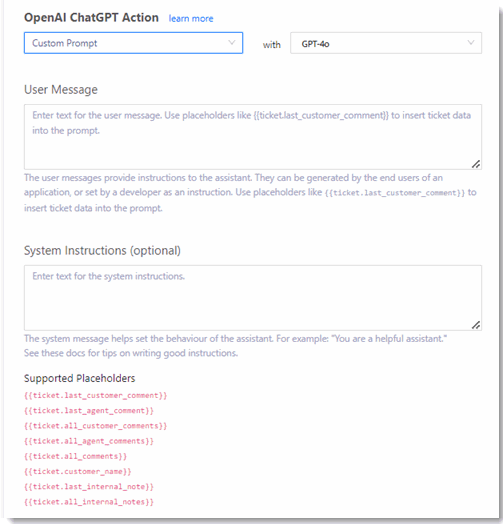Click the 'See these docs' tips text
The height and width of the screenshot is (524, 503).
coord(131,353)
